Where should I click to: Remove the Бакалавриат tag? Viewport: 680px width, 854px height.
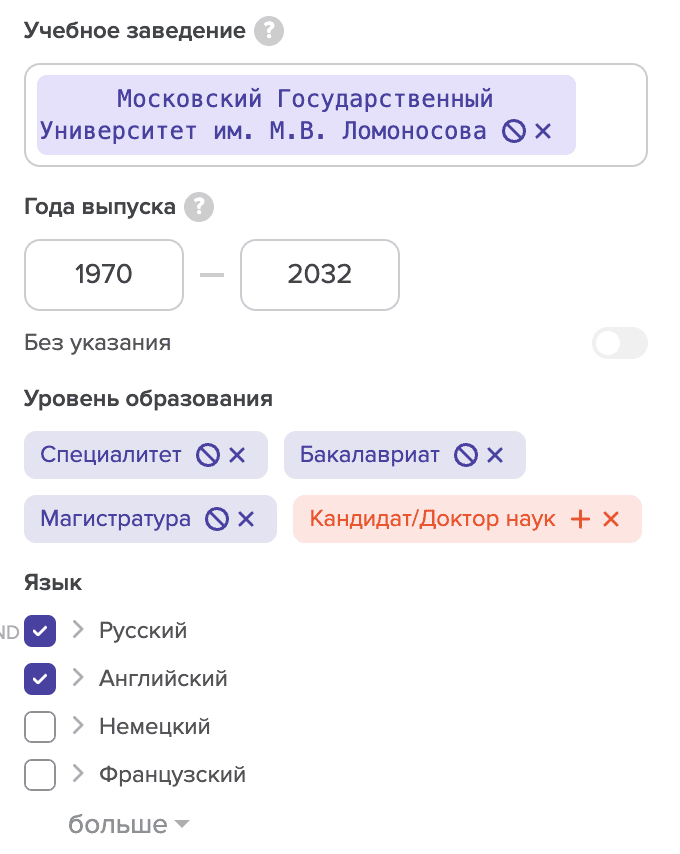click(495, 455)
